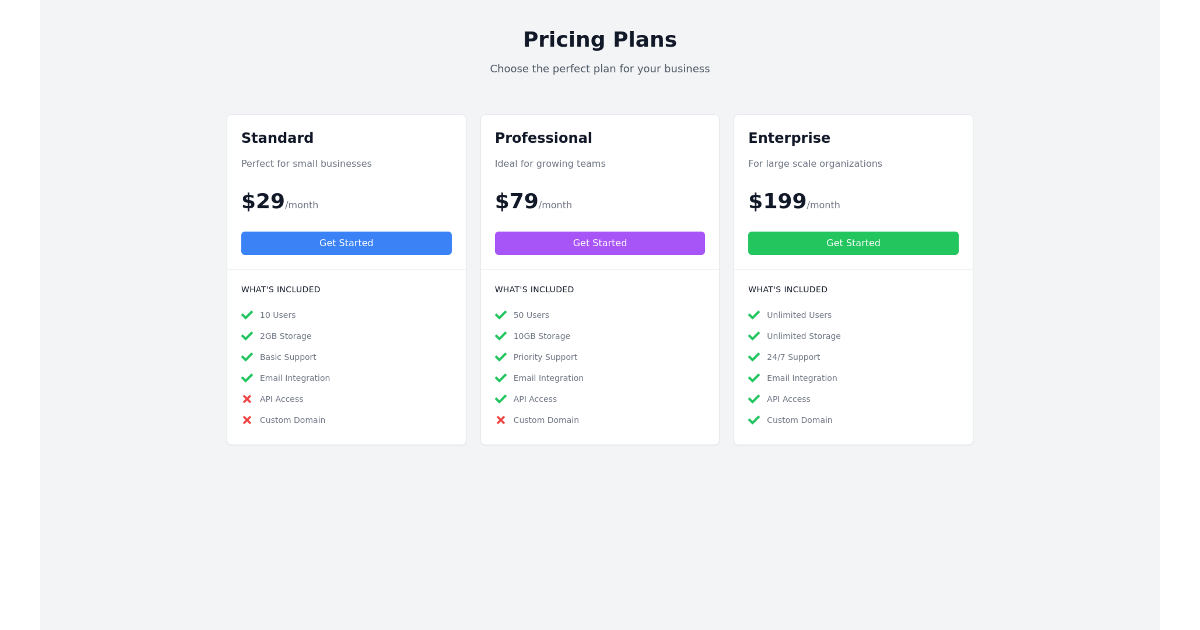Click Get Started on the Standard plan

coord(346,243)
